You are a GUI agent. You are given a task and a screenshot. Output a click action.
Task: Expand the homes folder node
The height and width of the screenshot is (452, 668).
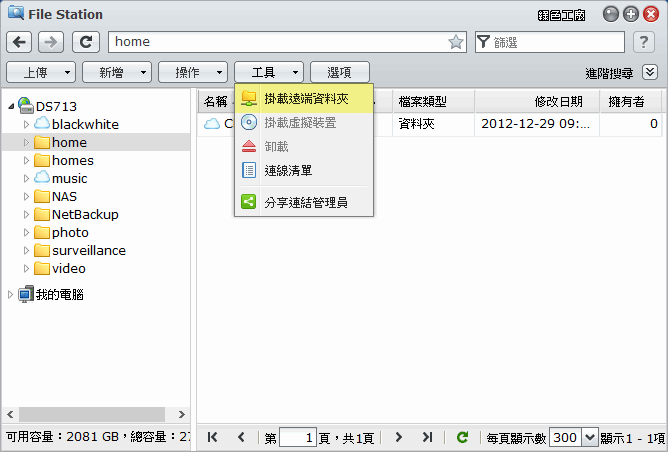pos(26,160)
